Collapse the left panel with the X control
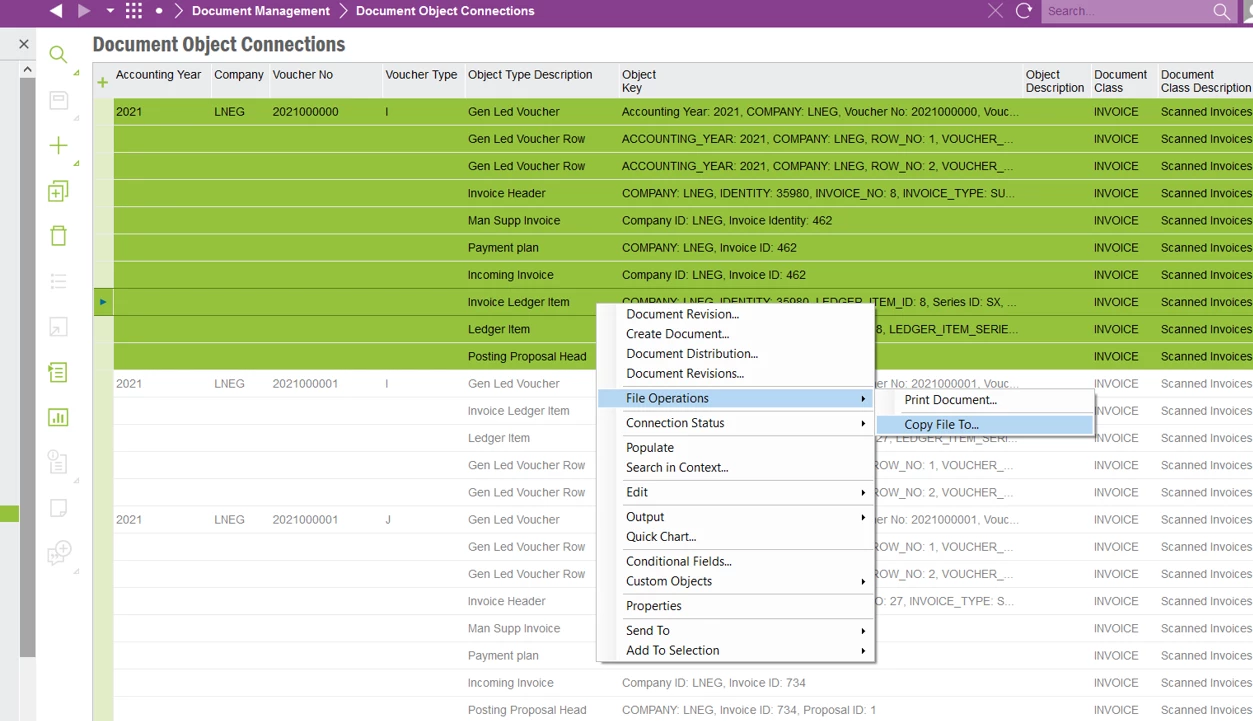This screenshot has height=721, width=1253. tap(23, 44)
